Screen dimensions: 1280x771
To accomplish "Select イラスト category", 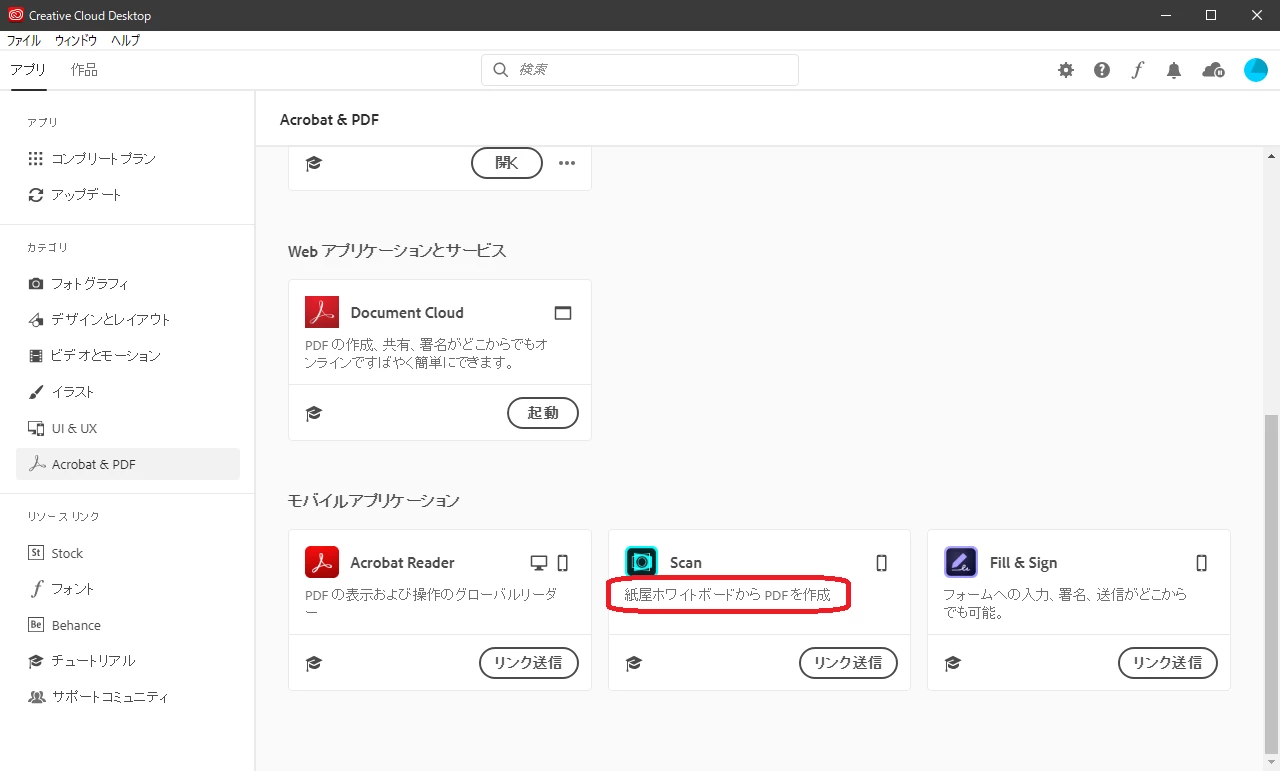I will [128, 392].
